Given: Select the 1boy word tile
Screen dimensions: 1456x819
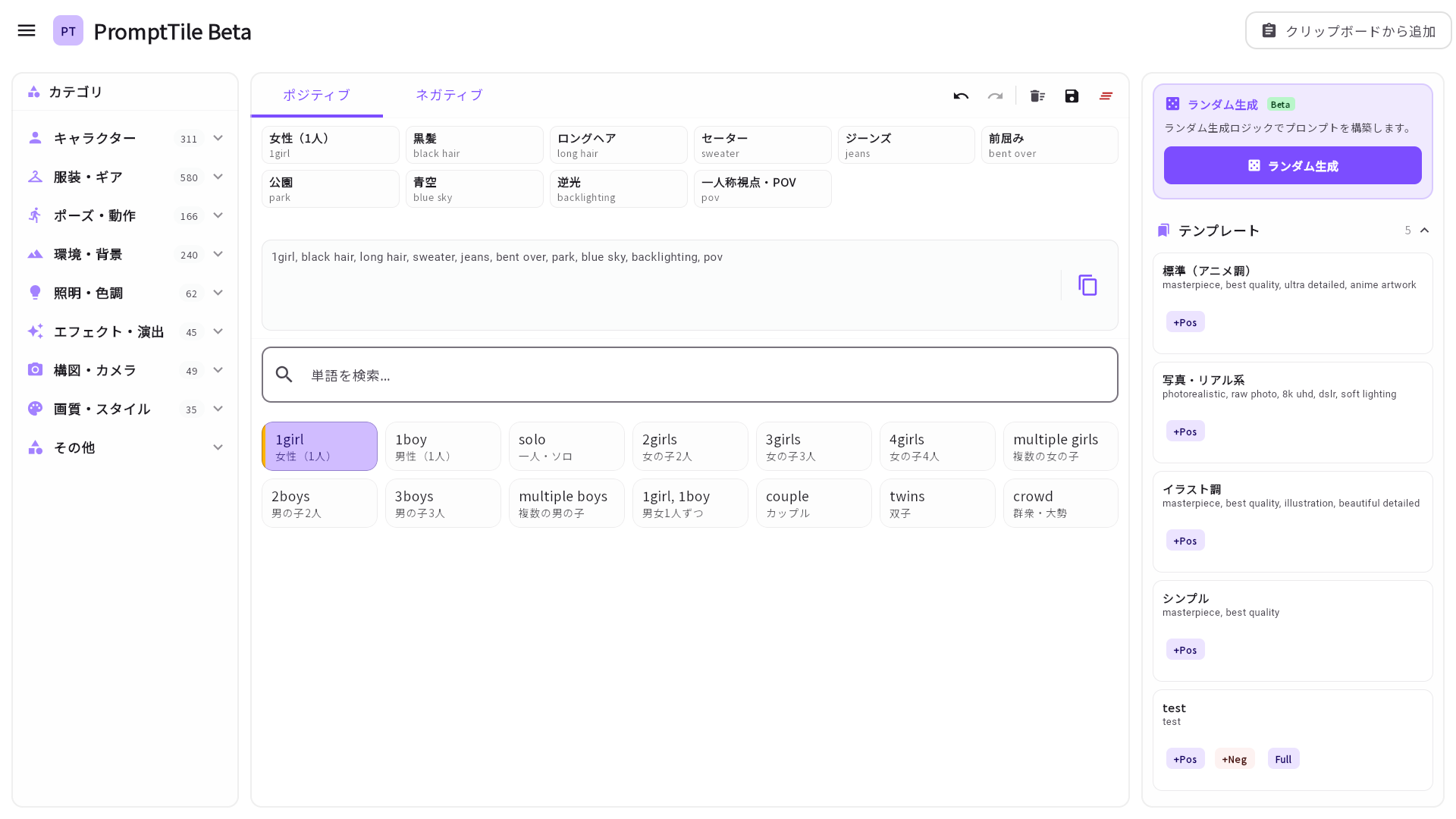Looking at the screenshot, I should (443, 447).
